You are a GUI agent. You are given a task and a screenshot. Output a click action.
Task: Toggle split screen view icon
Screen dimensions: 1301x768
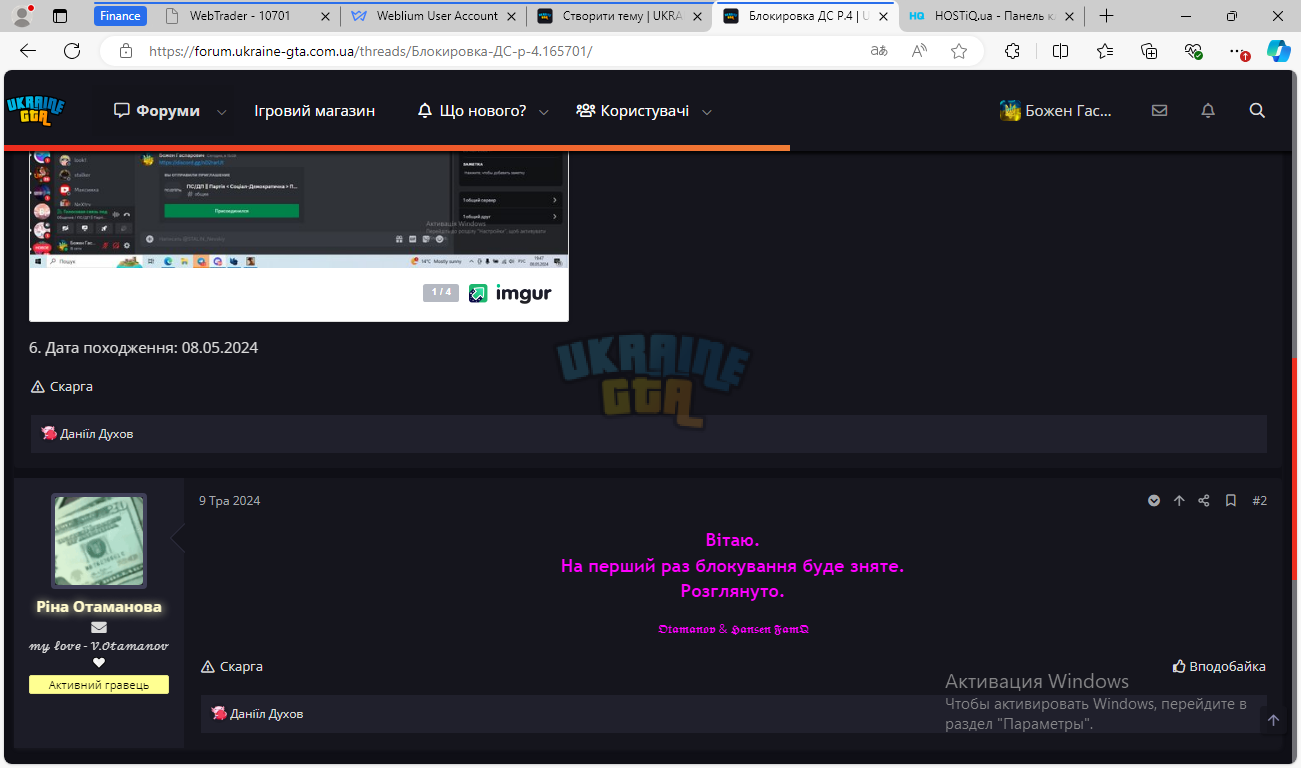pyautogui.click(x=1061, y=51)
